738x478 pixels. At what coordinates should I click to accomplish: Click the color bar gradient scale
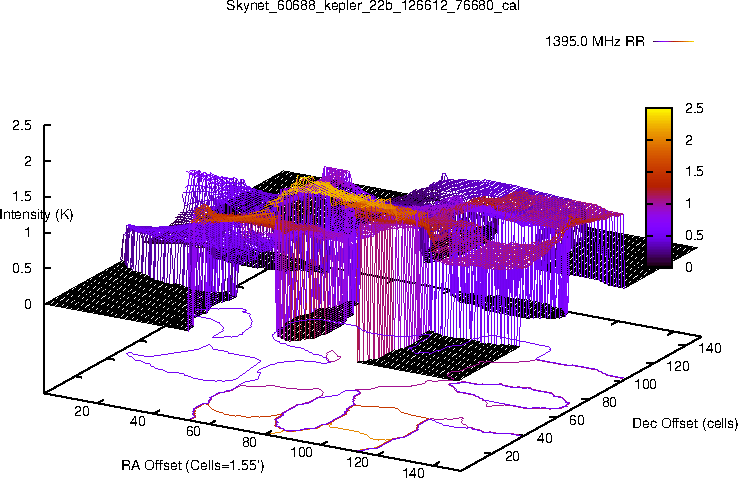[659, 188]
